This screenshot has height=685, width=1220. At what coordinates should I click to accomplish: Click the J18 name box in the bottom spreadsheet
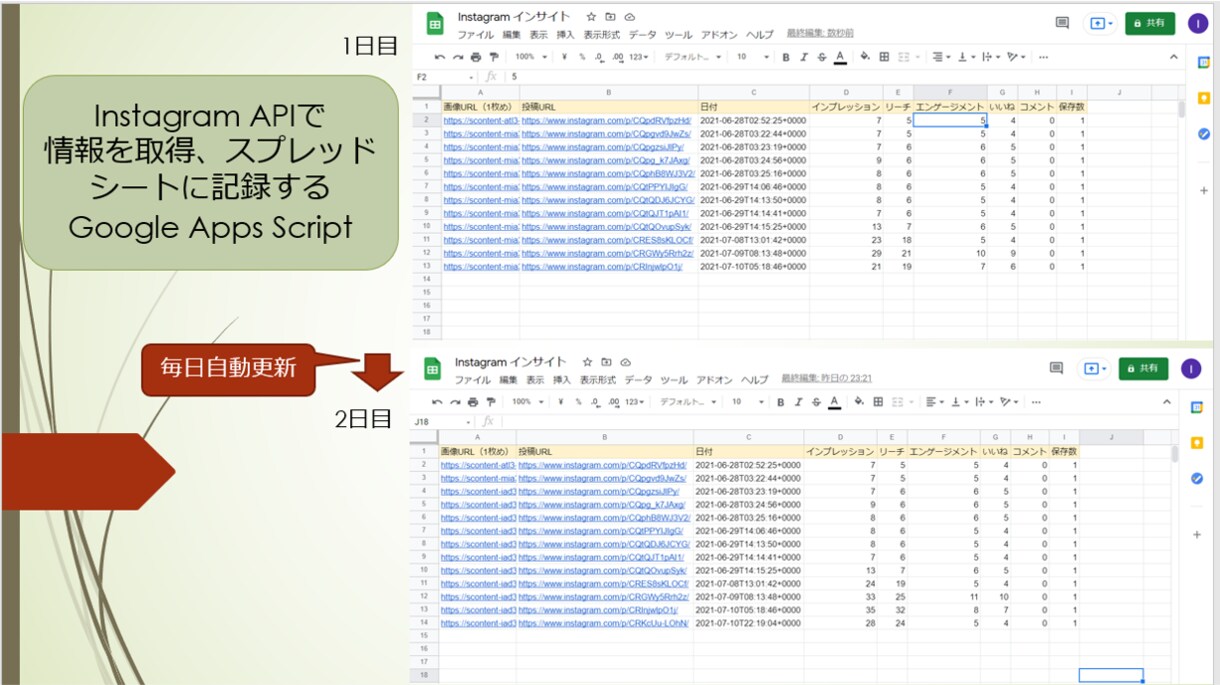point(443,422)
